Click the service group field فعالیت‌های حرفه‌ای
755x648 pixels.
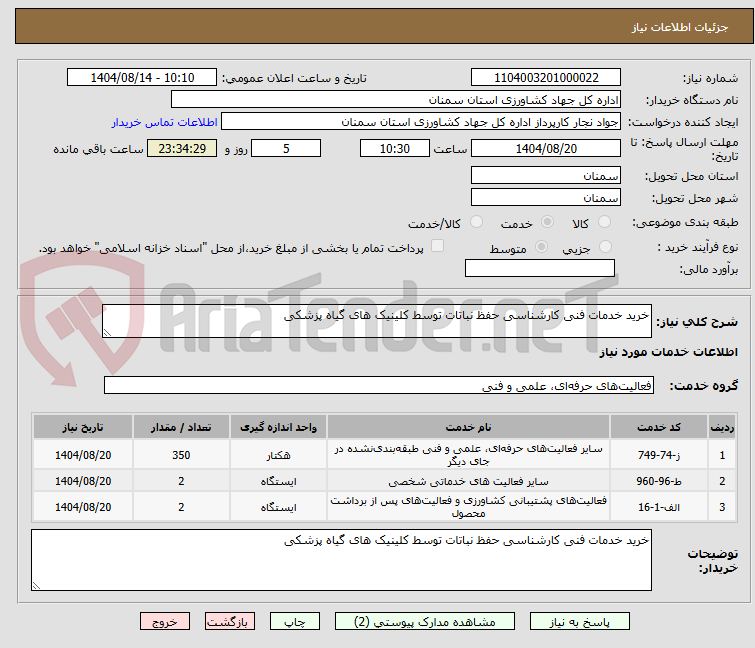click(379, 385)
